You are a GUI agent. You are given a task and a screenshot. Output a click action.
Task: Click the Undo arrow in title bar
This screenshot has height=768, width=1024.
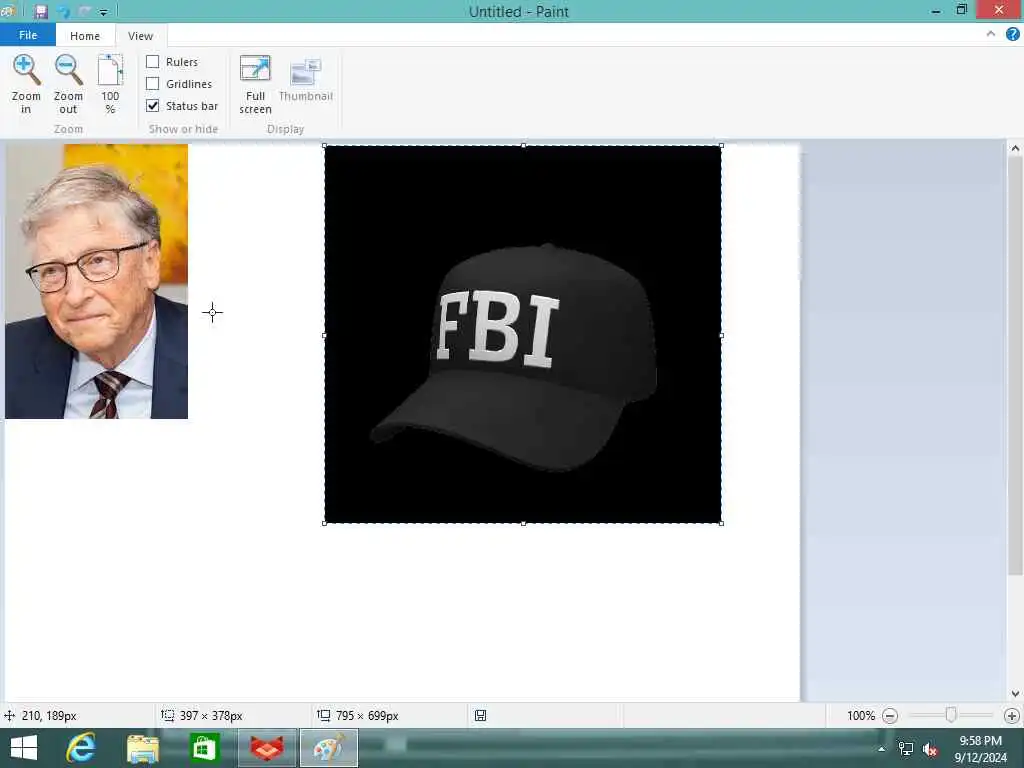63,11
